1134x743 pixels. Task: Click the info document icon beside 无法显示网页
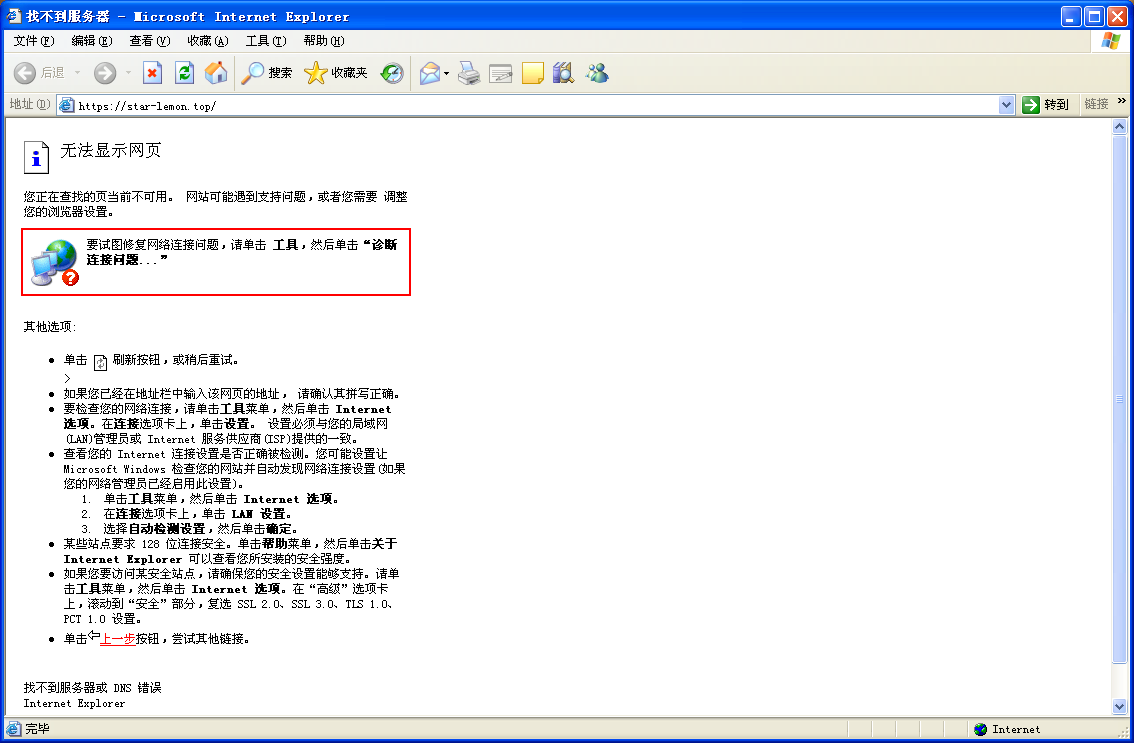click(x=36, y=157)
